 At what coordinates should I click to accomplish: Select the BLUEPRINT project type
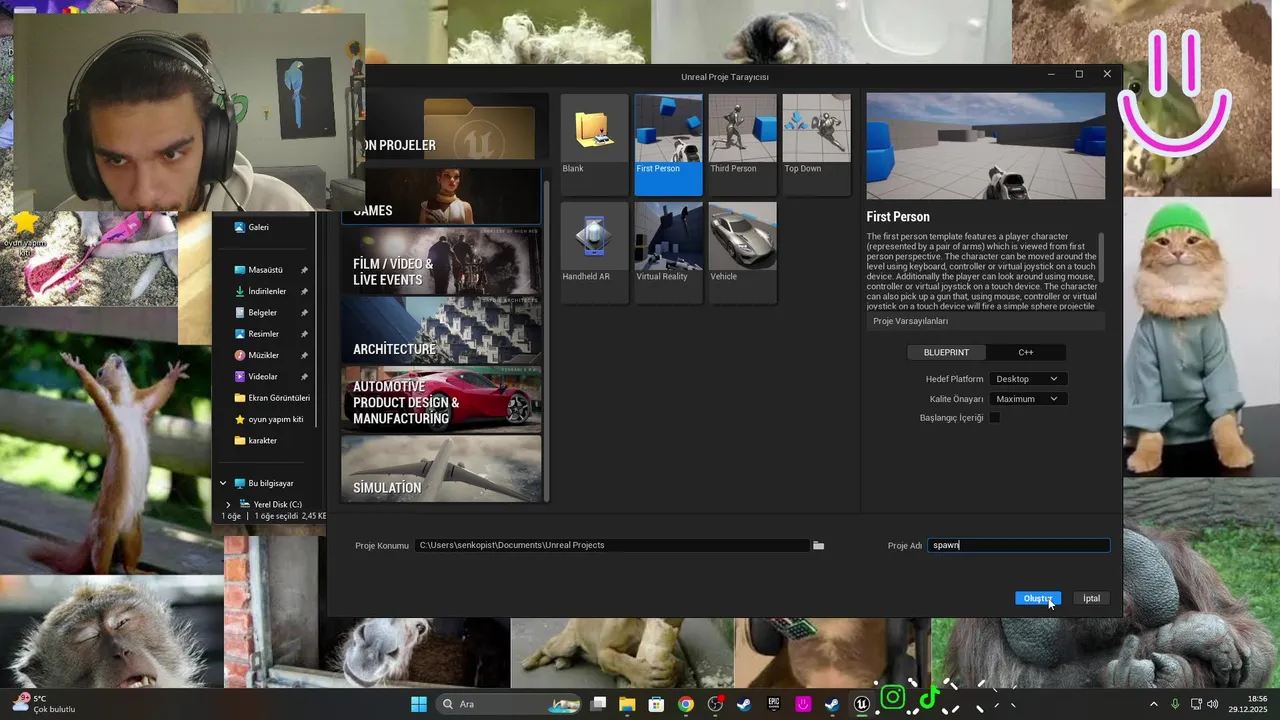[x=946, y=352]
